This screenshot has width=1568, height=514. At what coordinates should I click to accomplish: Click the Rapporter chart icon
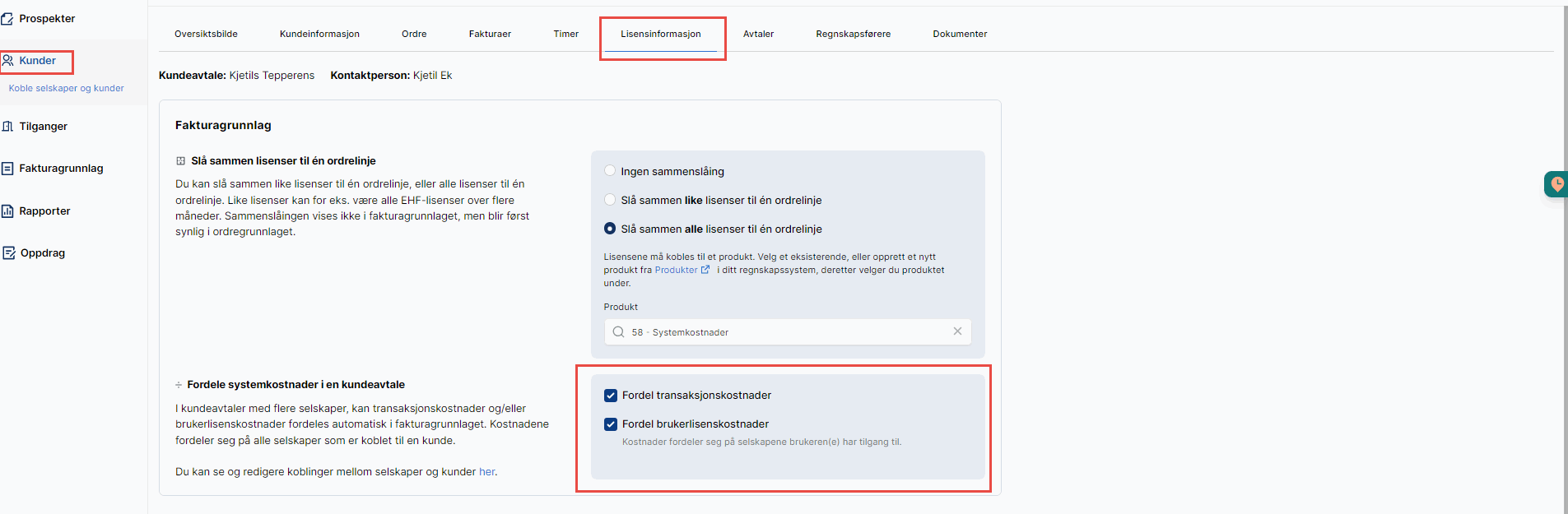[7, 211]
